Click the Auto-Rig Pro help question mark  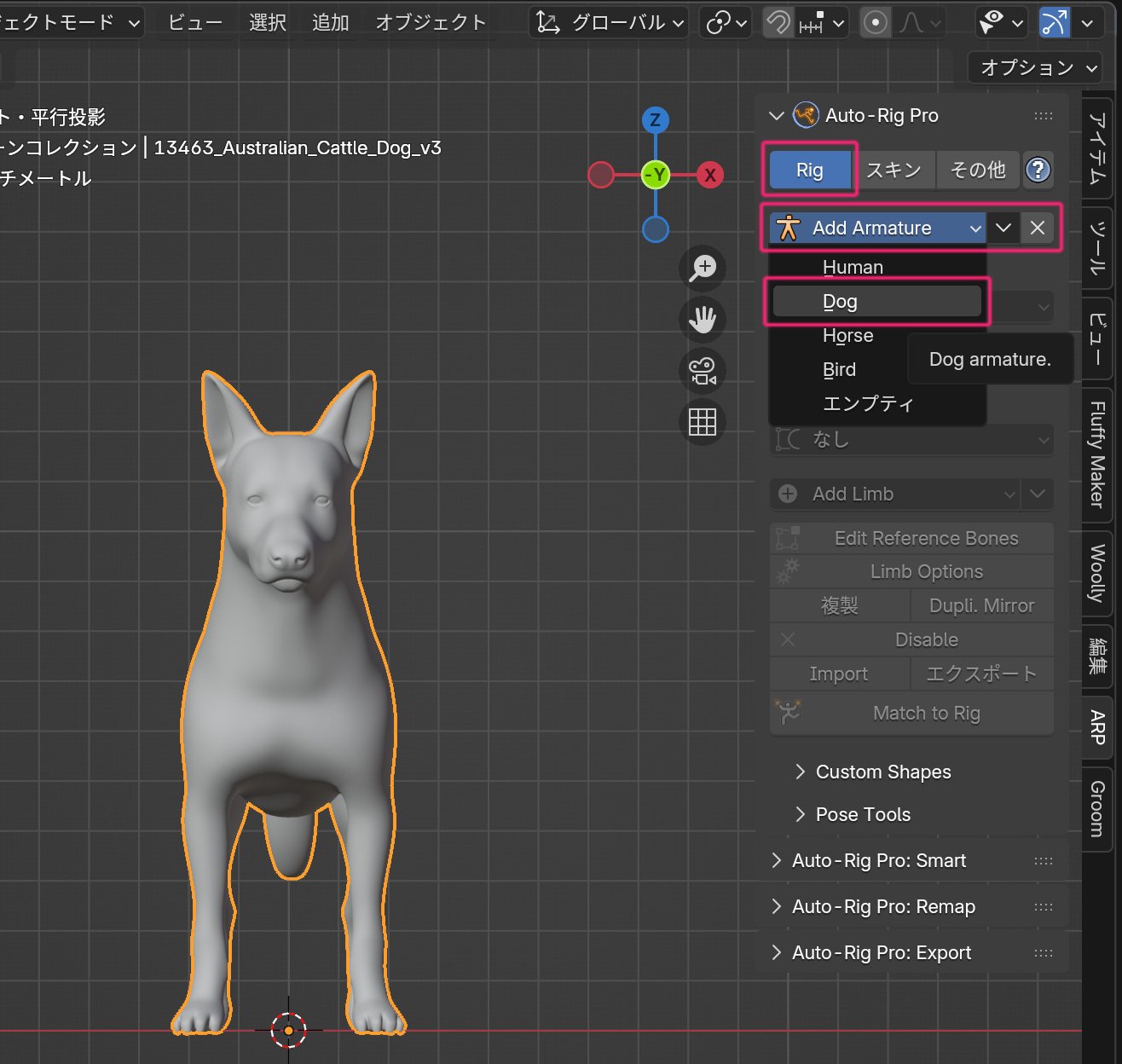click(1038, 171)
